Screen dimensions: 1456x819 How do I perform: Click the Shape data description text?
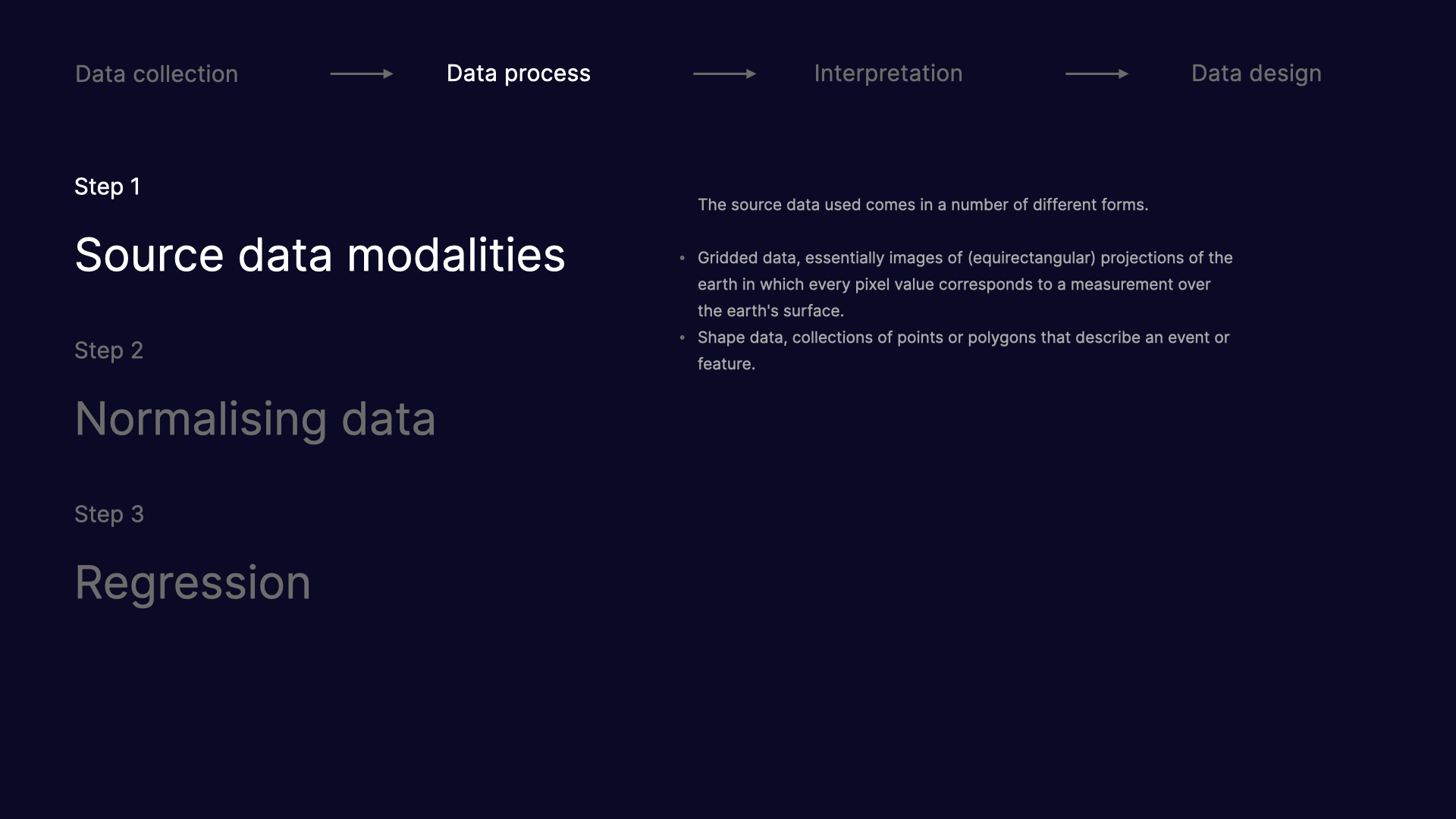tap(963, 350)
